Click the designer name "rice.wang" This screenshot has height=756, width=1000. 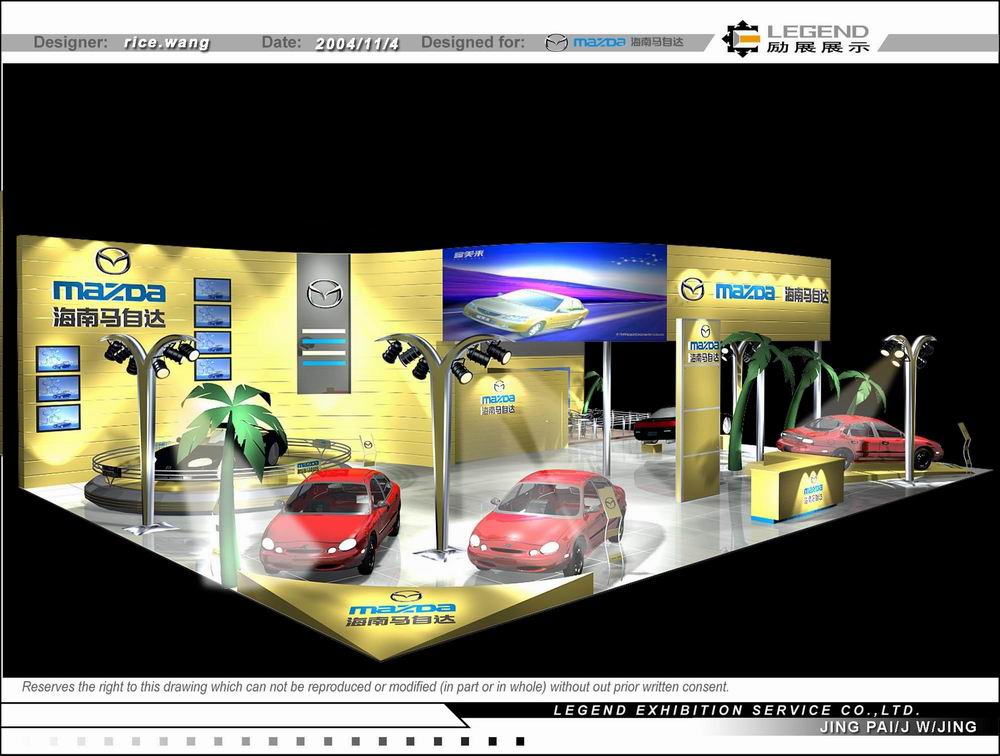(166, 43)
